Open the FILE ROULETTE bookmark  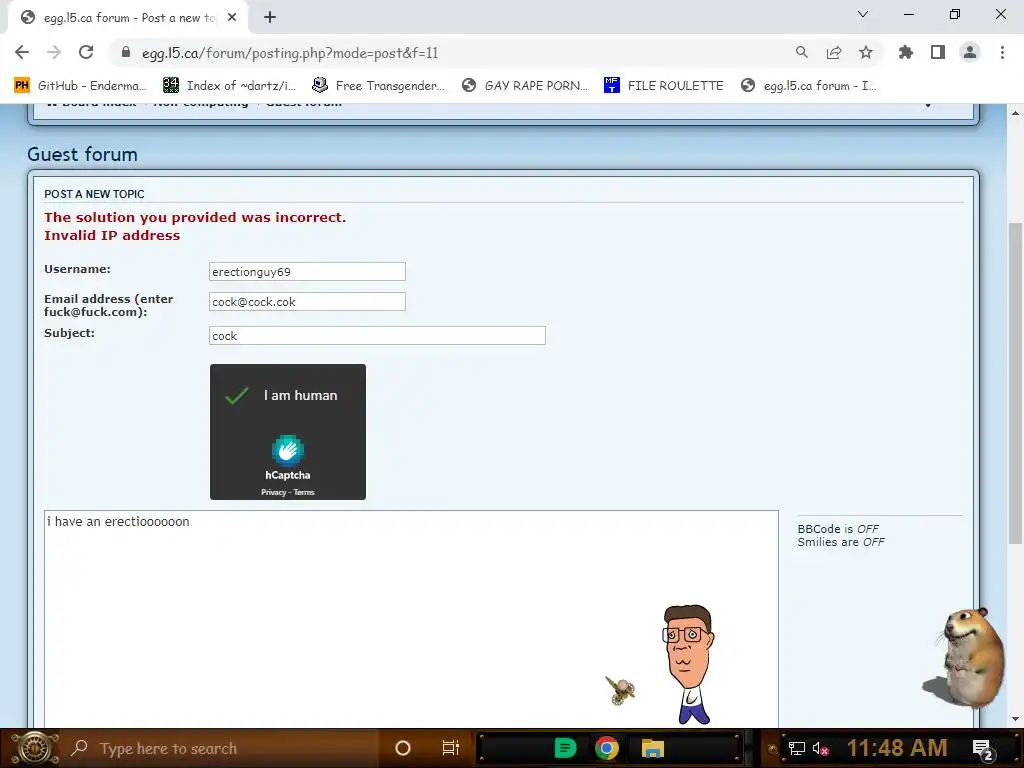(664, 86)
